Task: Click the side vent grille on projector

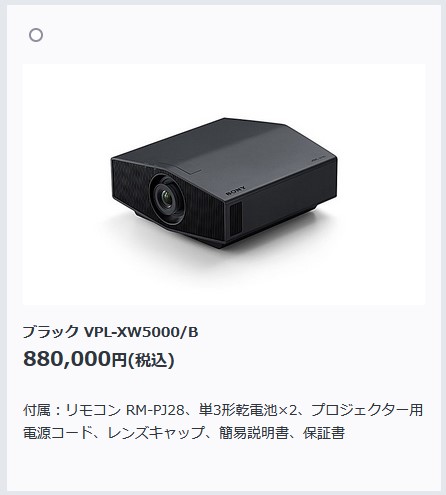Action: click(235, 217)
